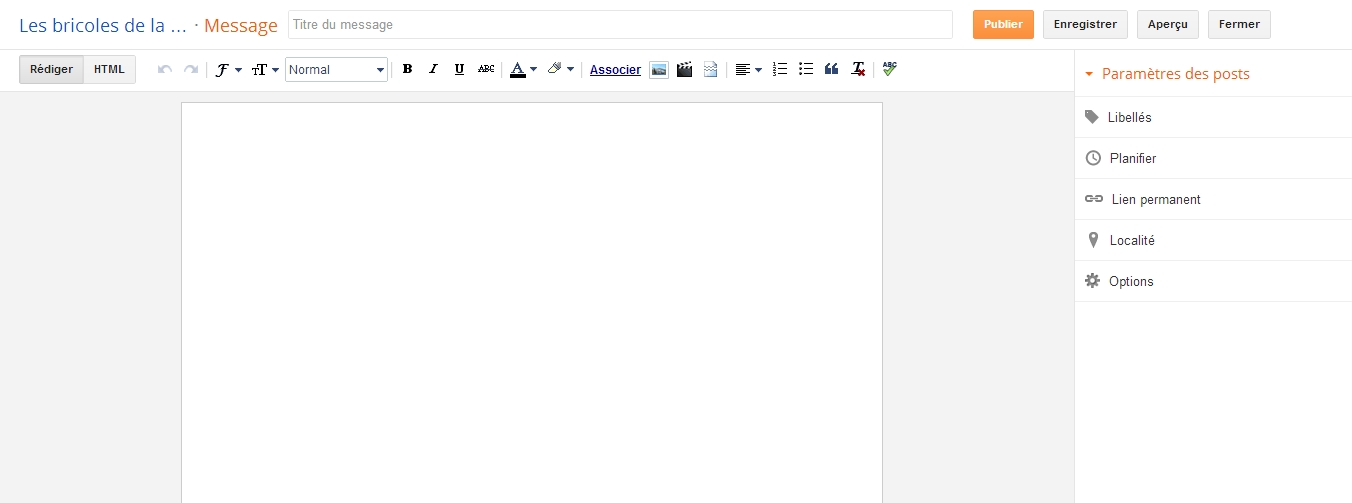
Task: Open the Planifier schedule setting
Action: coord(1213,158)
